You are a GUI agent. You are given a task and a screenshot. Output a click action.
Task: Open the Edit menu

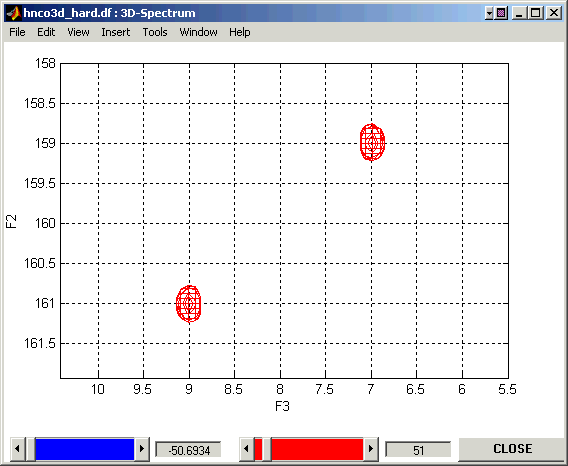46,32
